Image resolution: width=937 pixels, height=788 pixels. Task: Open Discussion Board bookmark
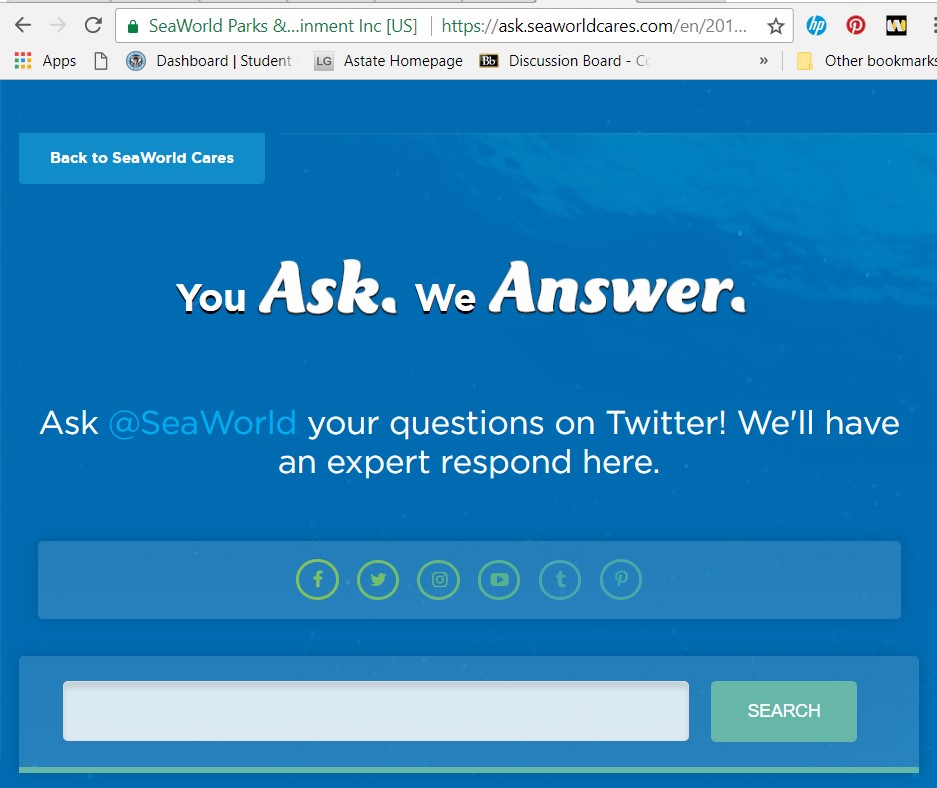tap(565, 60)
